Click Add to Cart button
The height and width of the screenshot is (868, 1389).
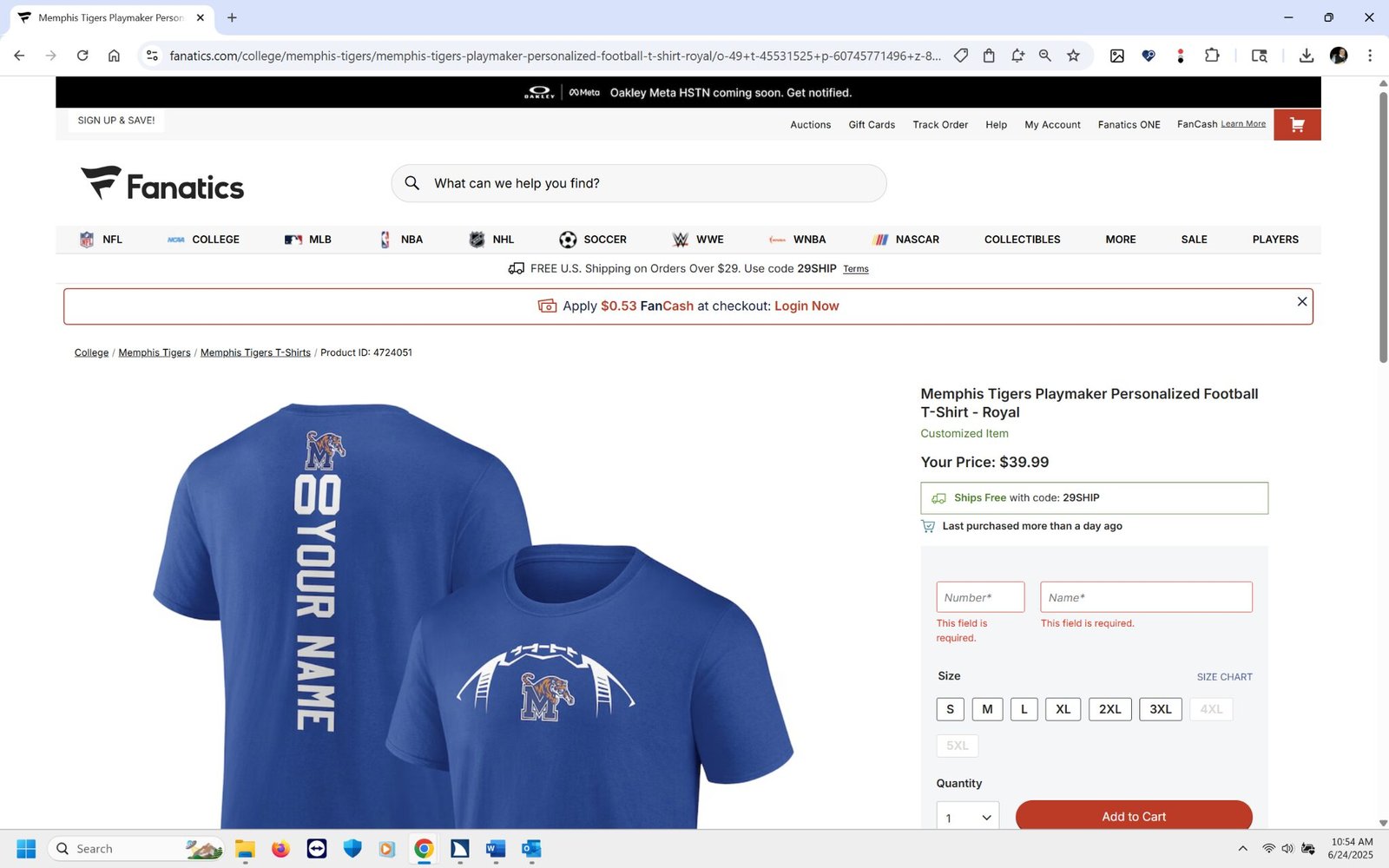tap(1134, 816)
